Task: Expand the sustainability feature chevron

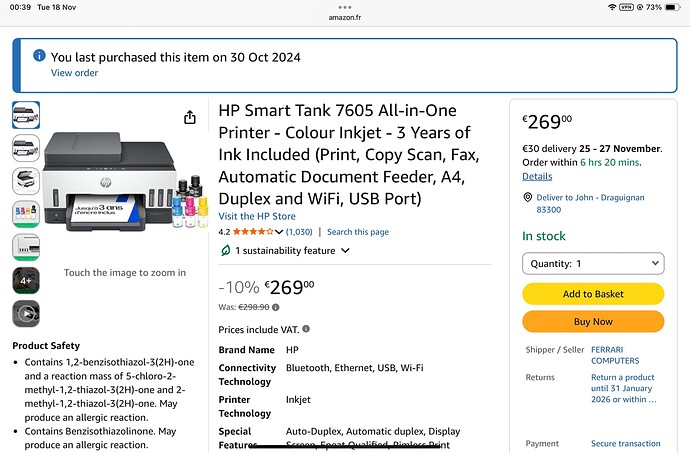Action: [346, 250]
